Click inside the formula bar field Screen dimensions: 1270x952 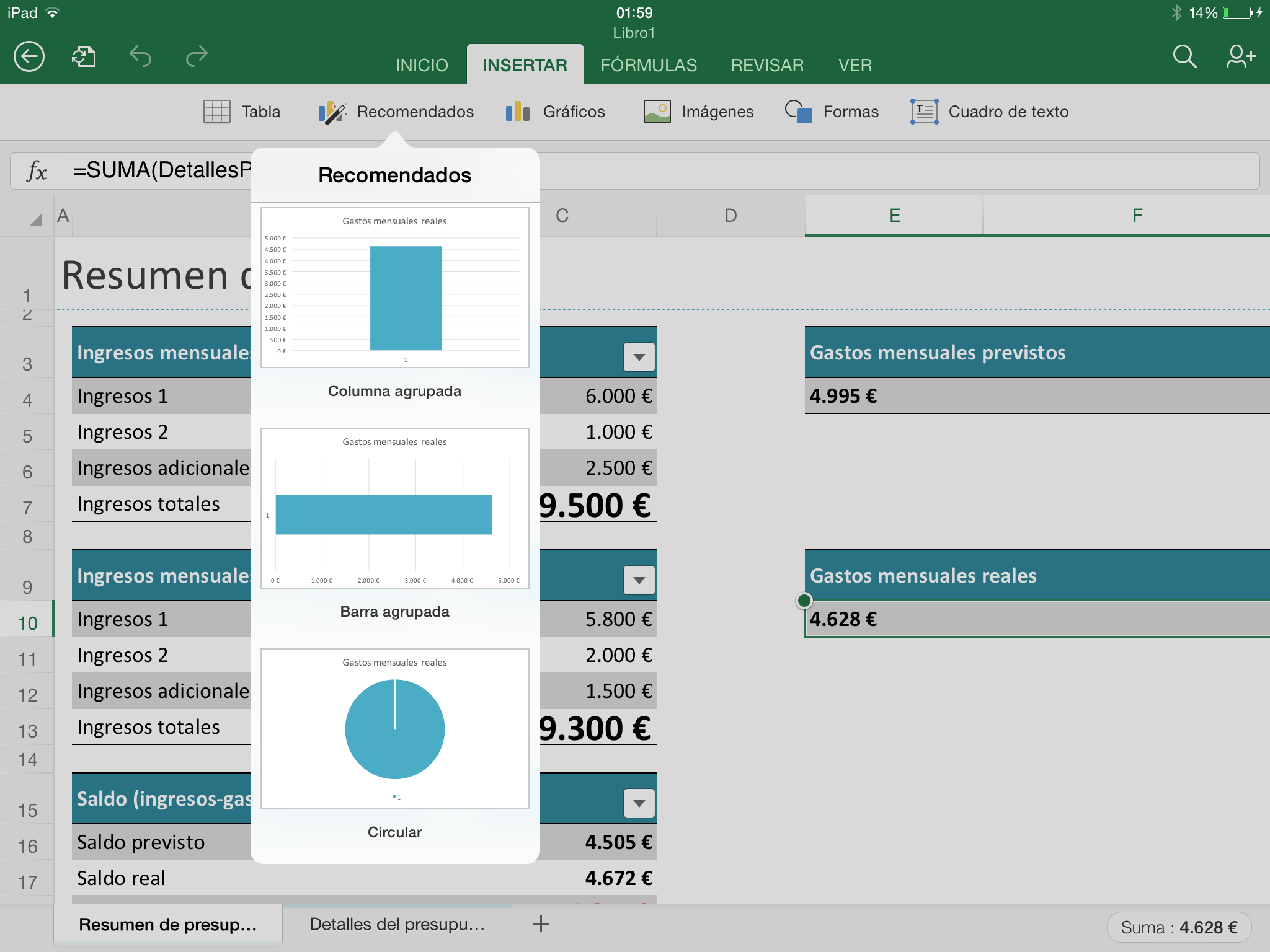pos(868,170)
